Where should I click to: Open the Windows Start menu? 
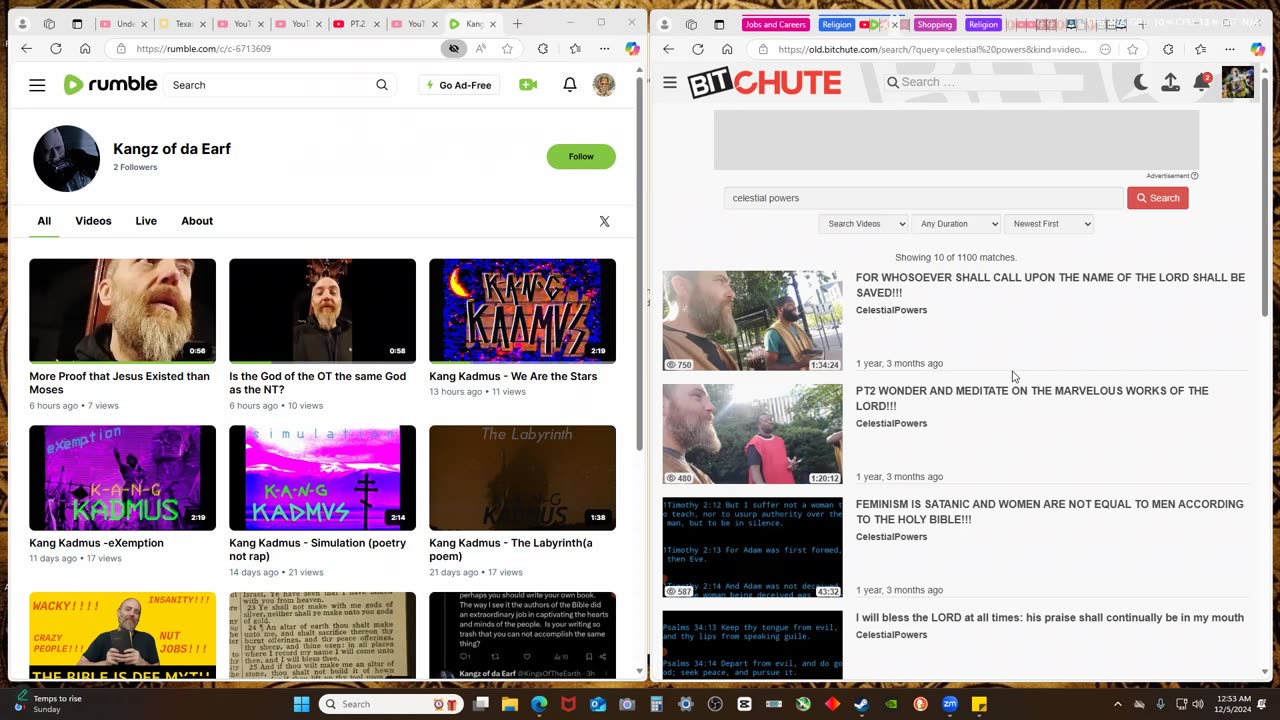pyautogui.click(x=301, y=704)
